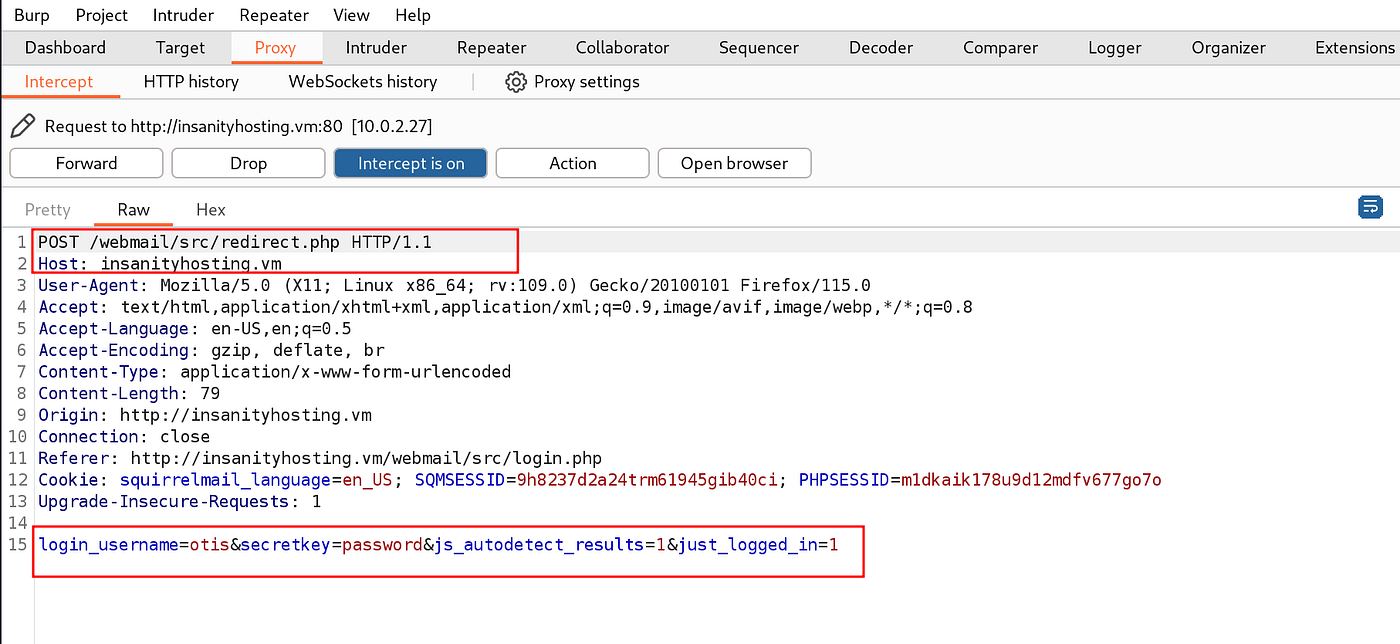Open the Sequencer tab
1400x644 pixels.
point(759,47)
